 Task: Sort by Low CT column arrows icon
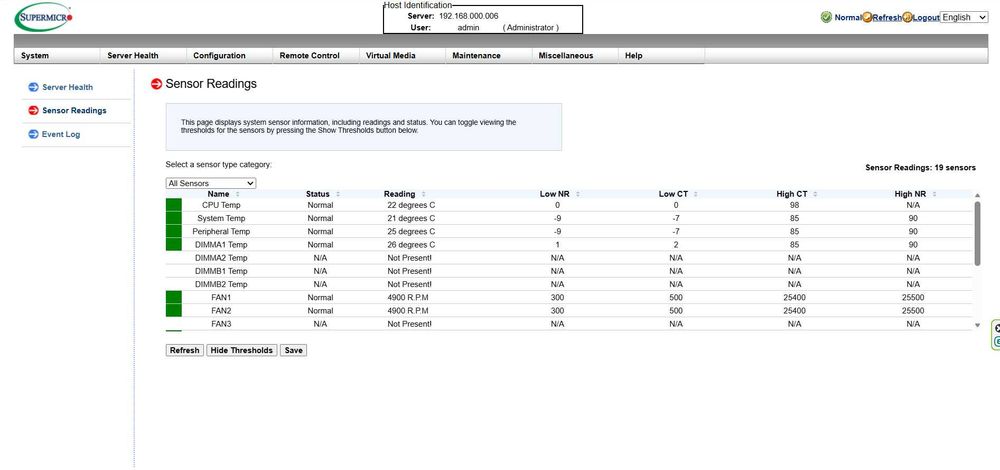click(x=696, y=194)
